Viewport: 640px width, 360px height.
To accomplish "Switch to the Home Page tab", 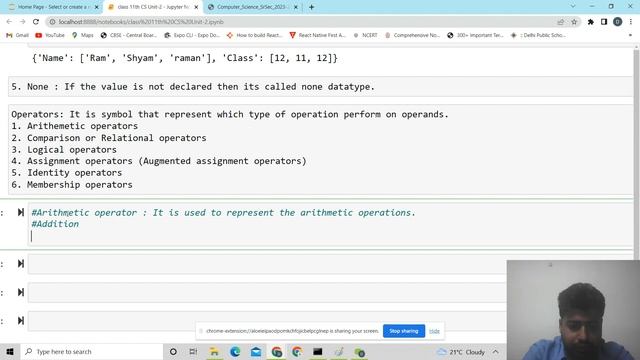I will point(52,7).
